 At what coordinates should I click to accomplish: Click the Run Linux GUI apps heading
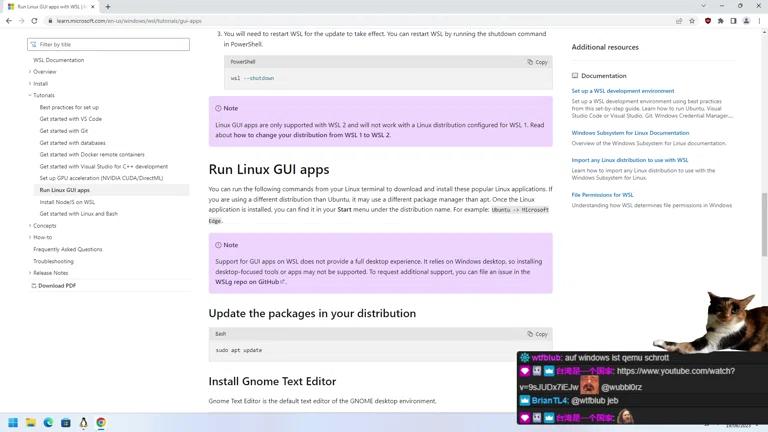269,169
